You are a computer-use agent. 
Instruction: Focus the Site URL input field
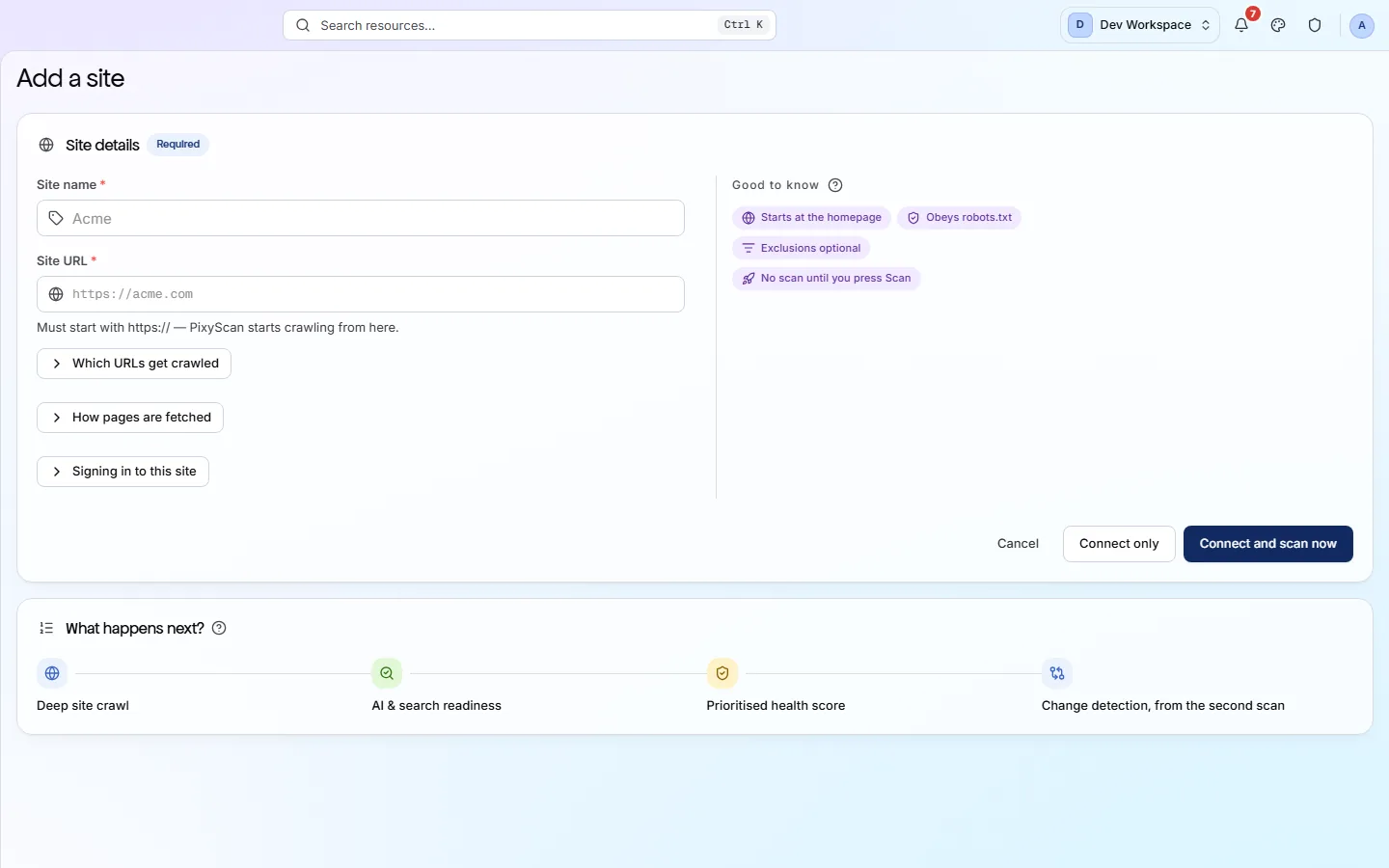tap(361, 294)
